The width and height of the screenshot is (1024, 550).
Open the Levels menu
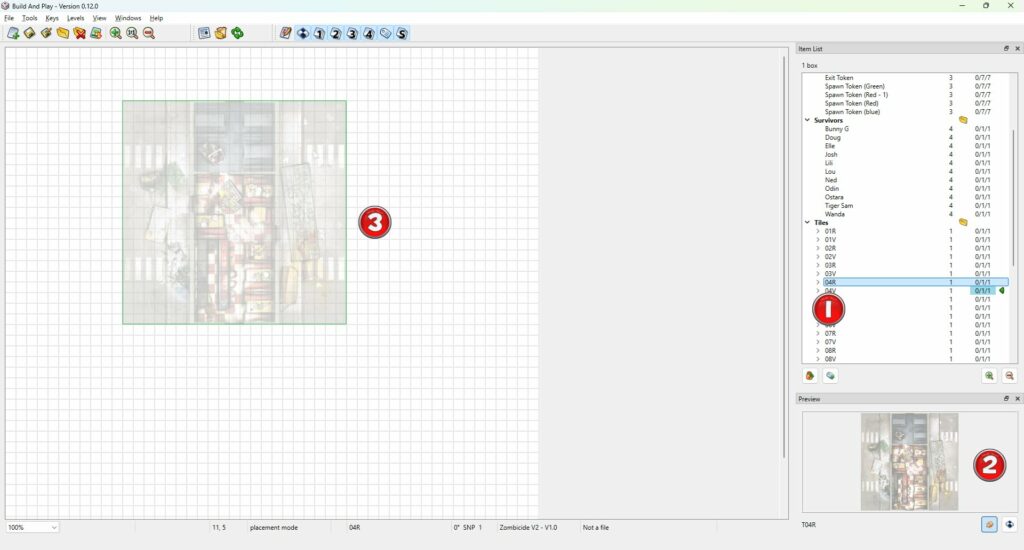tap(75, 18)
